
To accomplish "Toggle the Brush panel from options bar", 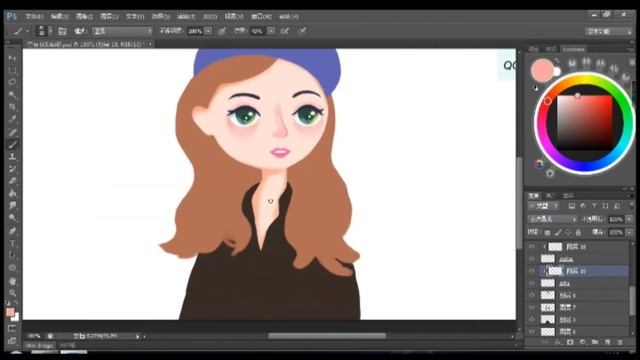I will point(62,31).
